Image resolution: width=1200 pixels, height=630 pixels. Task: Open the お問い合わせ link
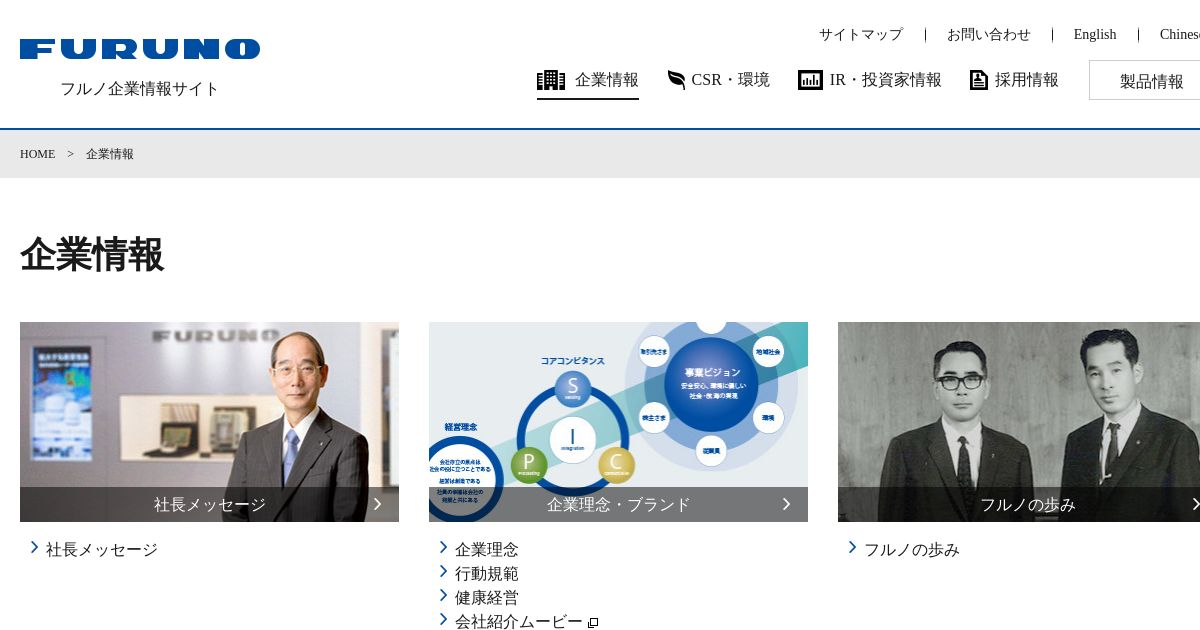coord(989,34)
